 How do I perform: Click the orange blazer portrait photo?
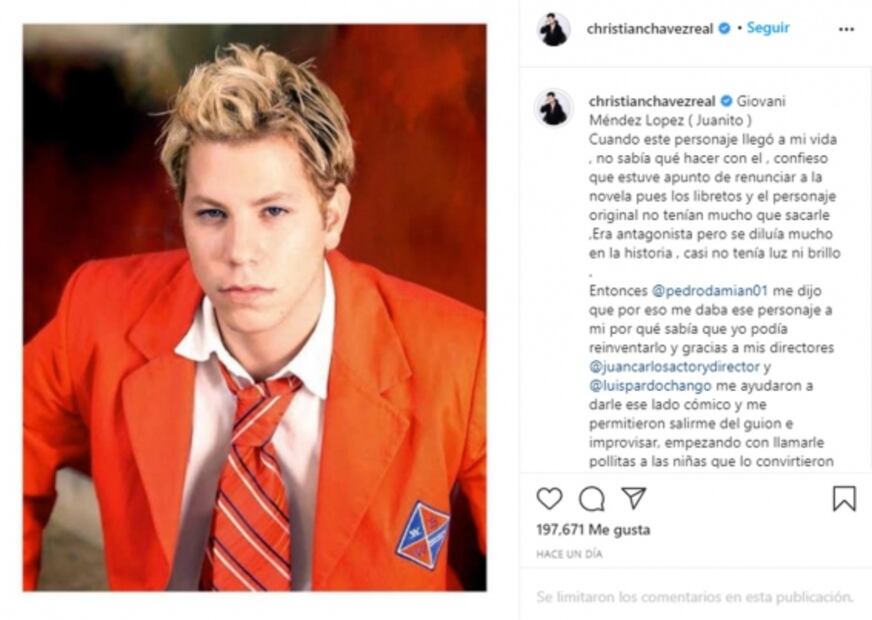[255, 307]
